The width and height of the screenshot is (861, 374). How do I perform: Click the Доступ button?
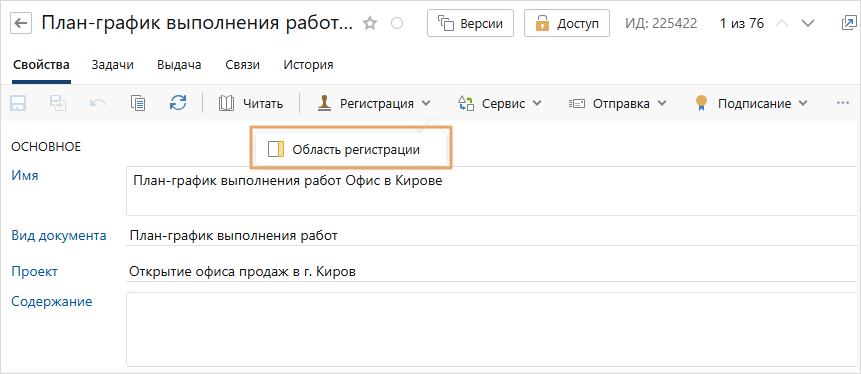(567, 24)
